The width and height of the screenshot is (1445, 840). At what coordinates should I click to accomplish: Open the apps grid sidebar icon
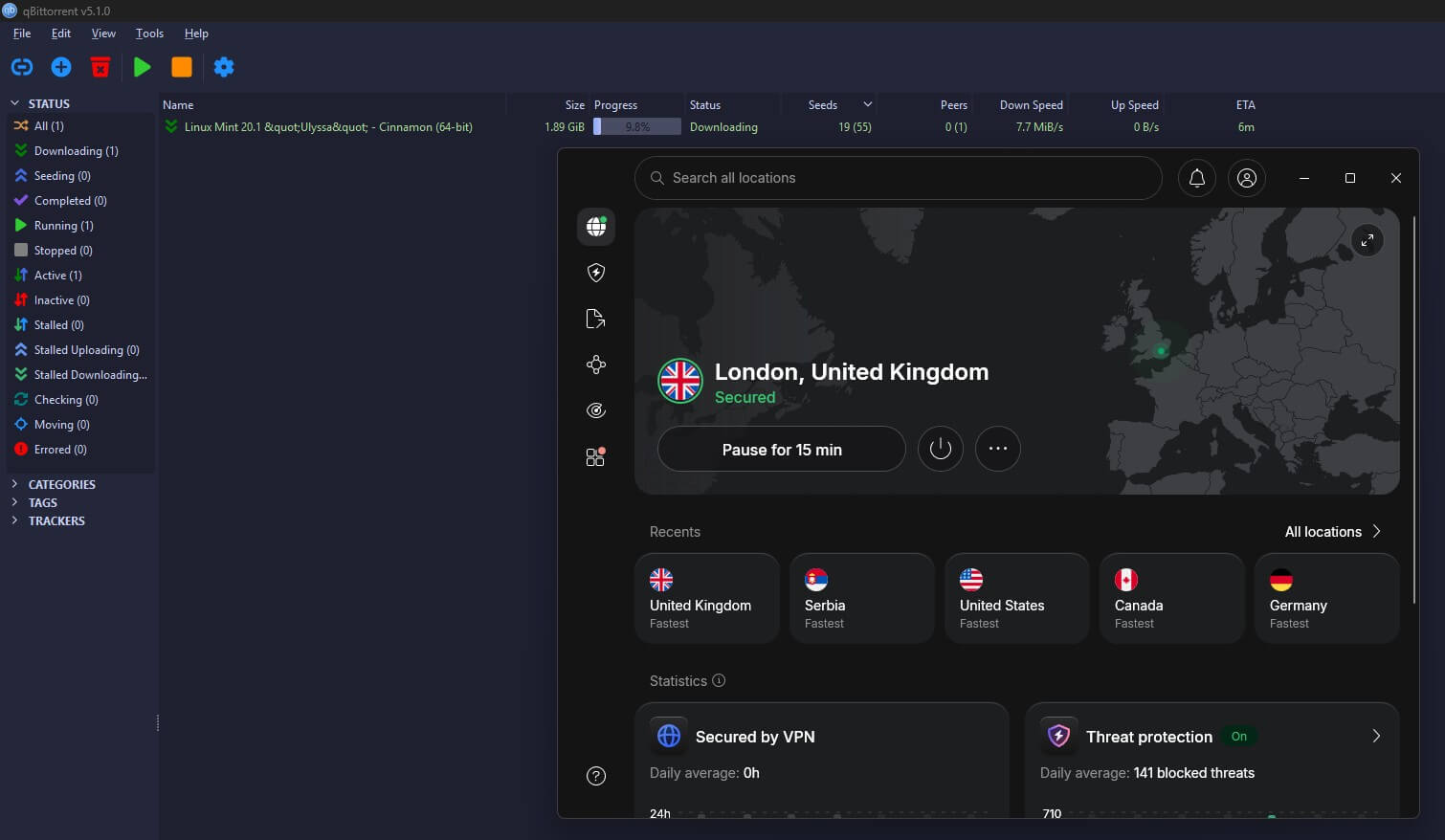[596, 456]
